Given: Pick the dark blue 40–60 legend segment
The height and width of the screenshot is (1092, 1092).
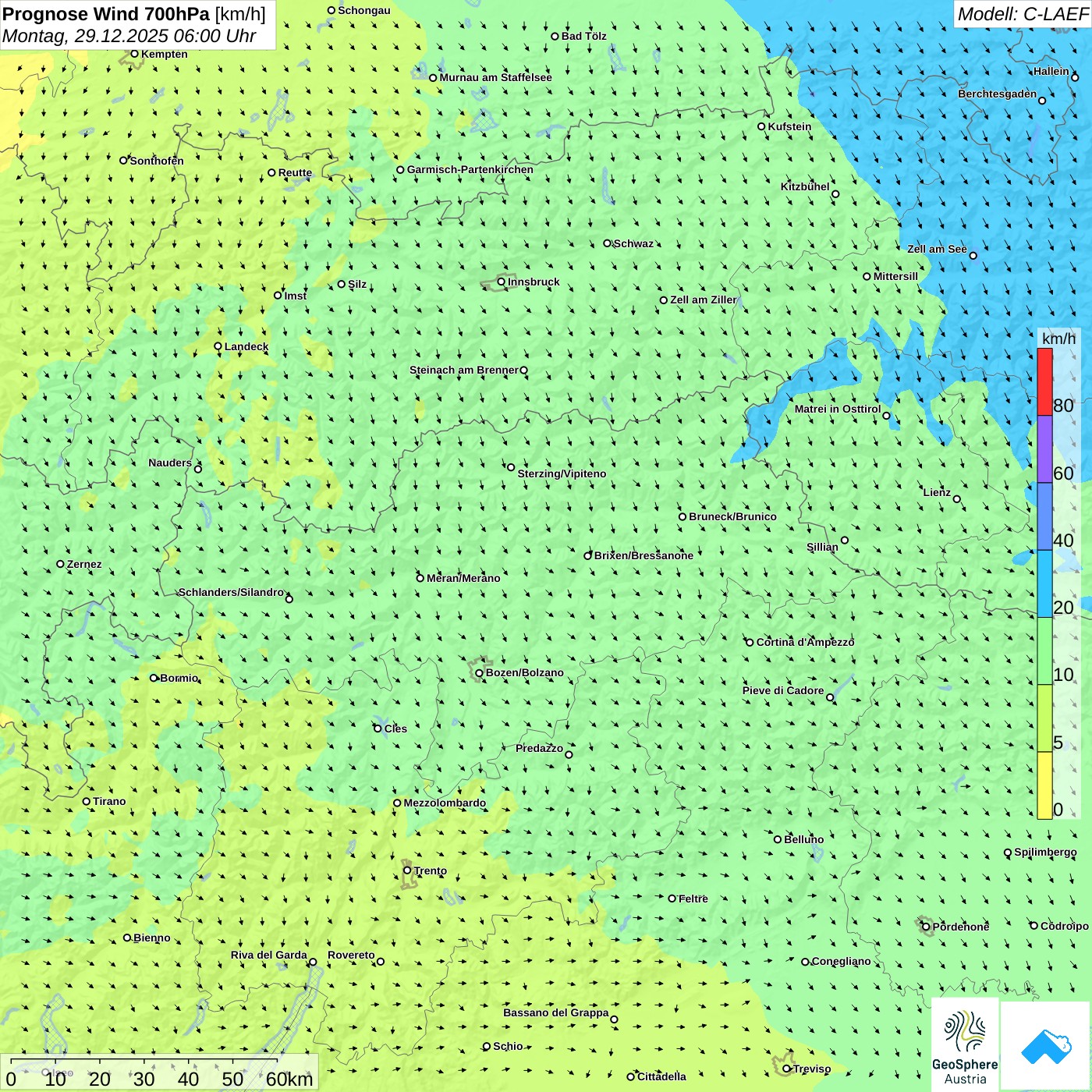Looking at the screenshot, I should click(x=1044, y=516).
